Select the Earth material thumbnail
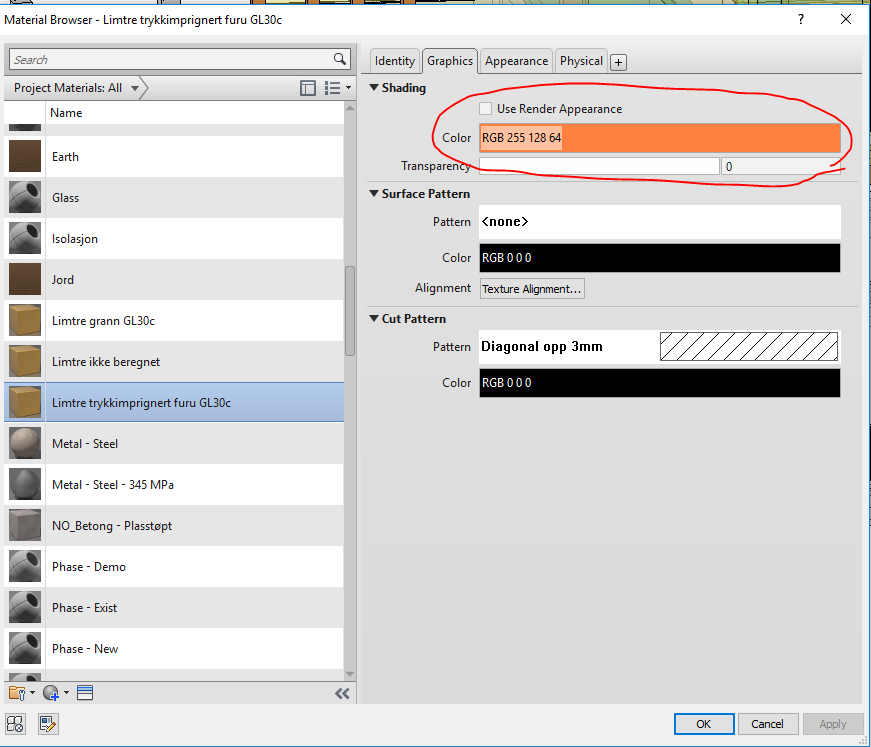Image resolution: width=871 pixels, height=747 pixels. pos(25,156)
